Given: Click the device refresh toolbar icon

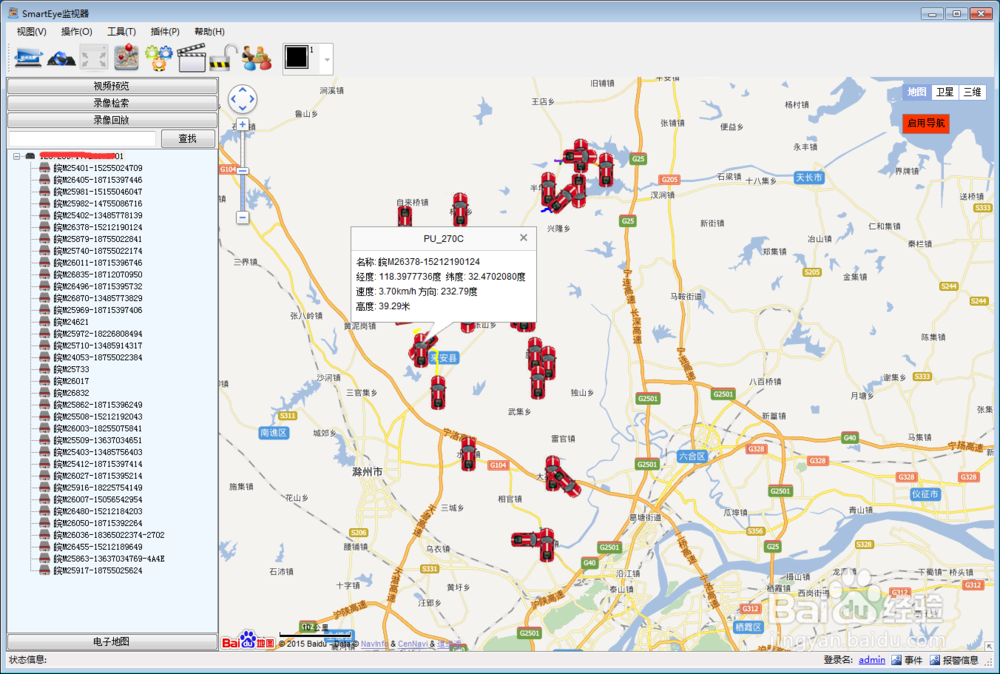Looking at the screenshot, I should pos(61,59).
